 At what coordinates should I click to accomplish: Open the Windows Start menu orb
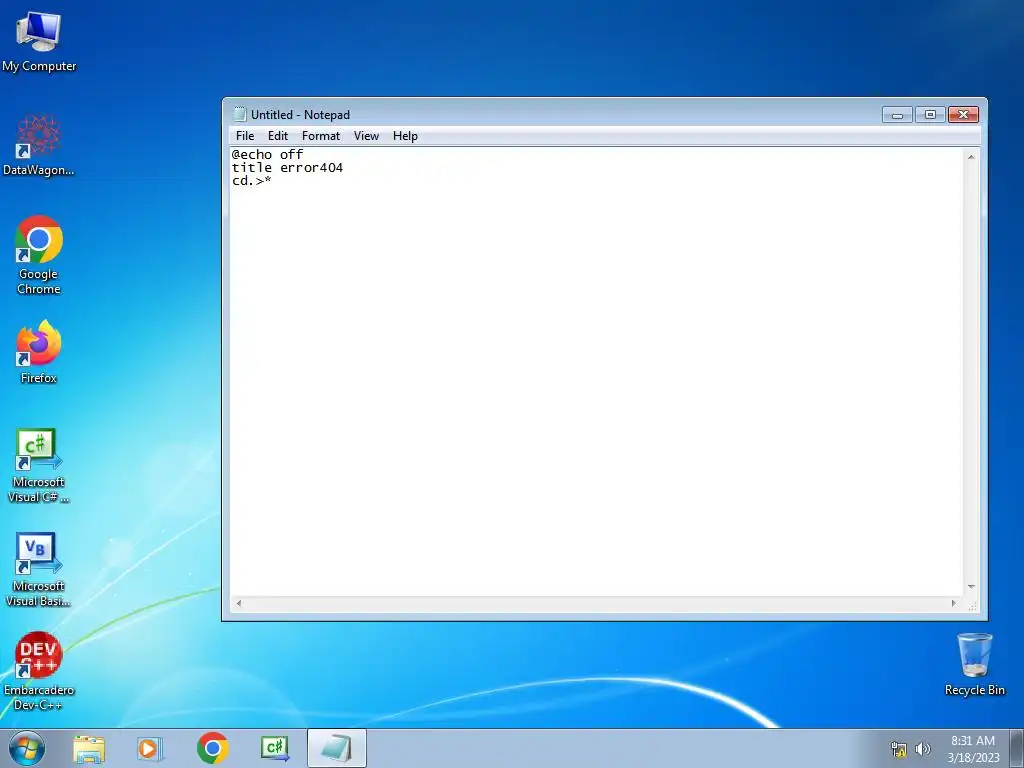click(x=27, y=748)
